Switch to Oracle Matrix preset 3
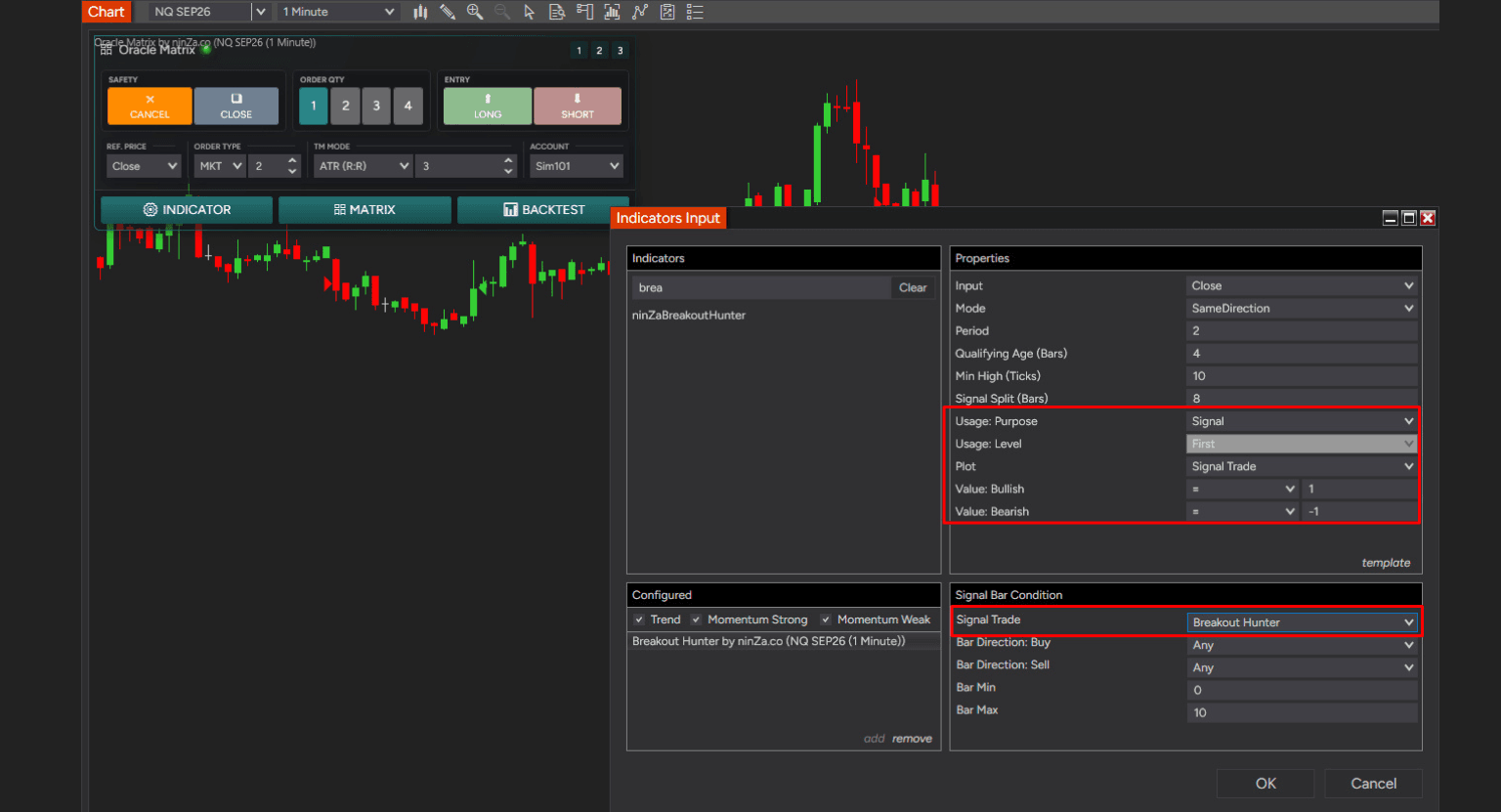 620,50
